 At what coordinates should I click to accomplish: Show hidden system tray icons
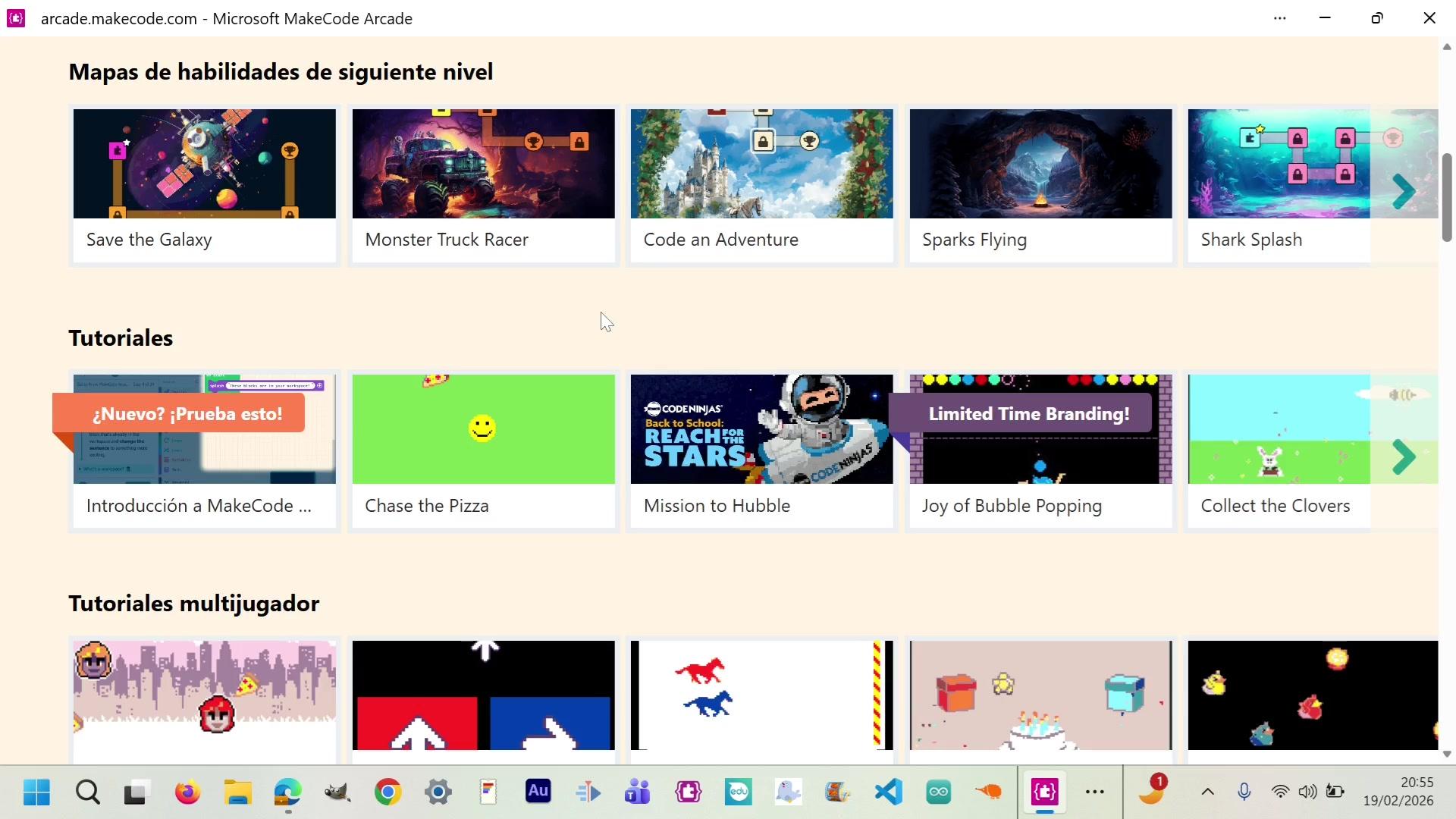[x=1208, y=792]
